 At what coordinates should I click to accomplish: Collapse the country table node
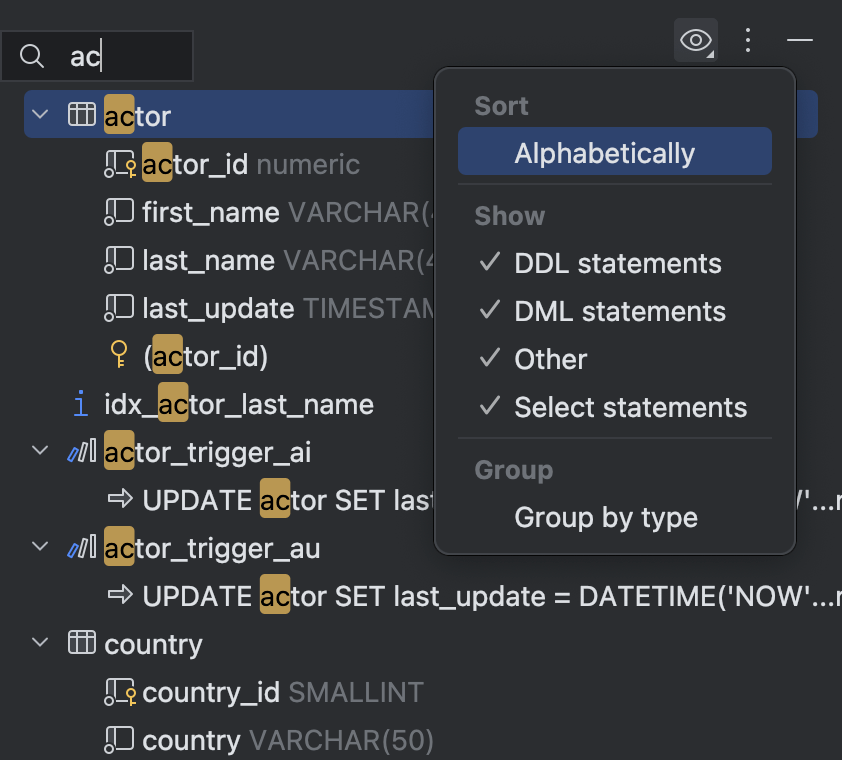pos(39,644)
